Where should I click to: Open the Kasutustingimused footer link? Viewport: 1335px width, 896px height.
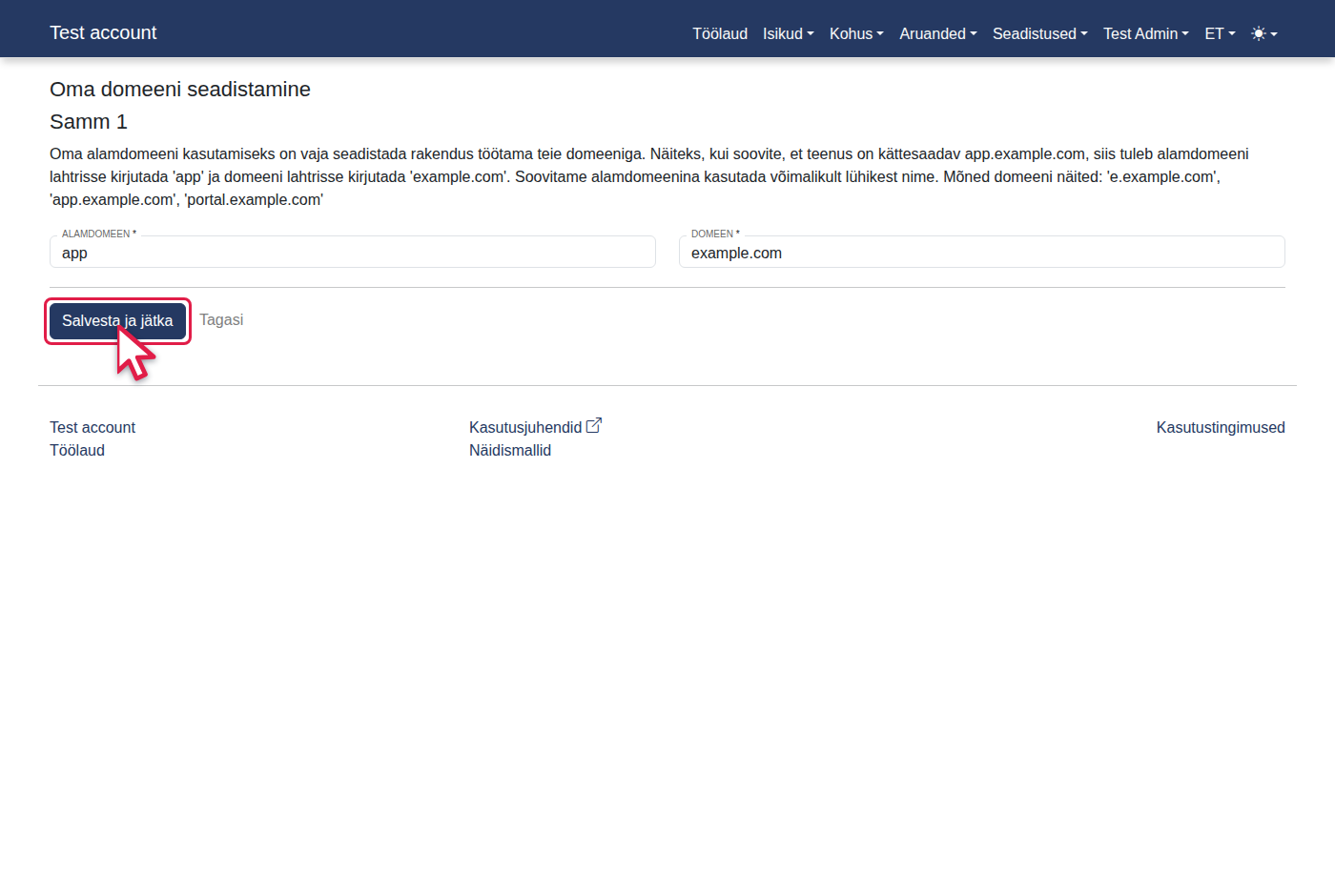1221,427
